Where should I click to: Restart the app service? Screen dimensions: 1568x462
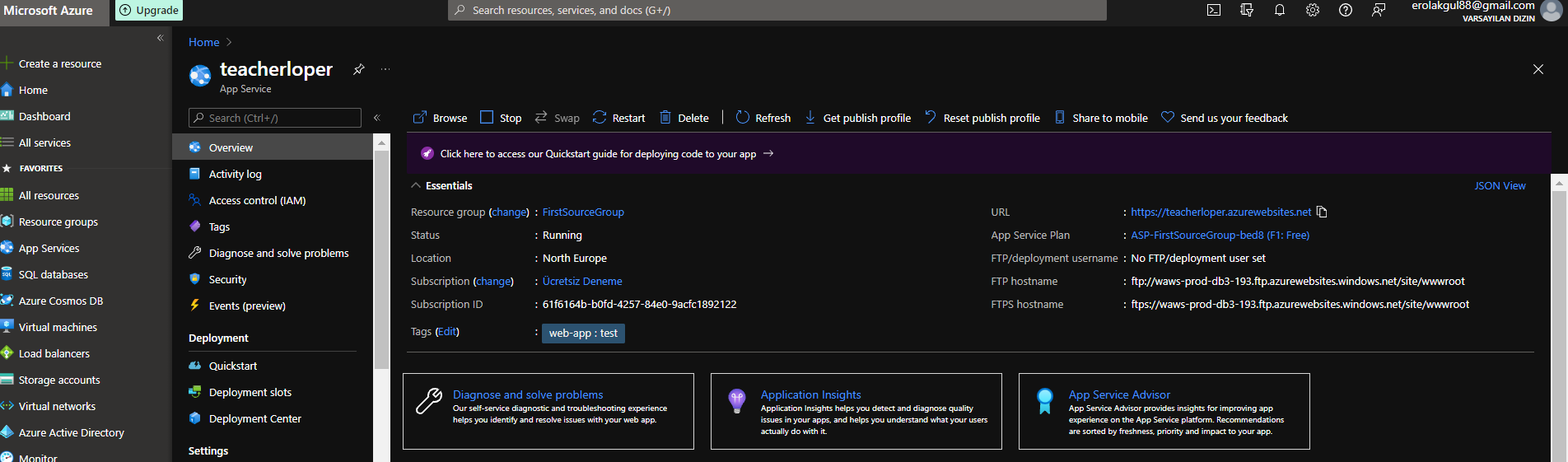[618, 118]
